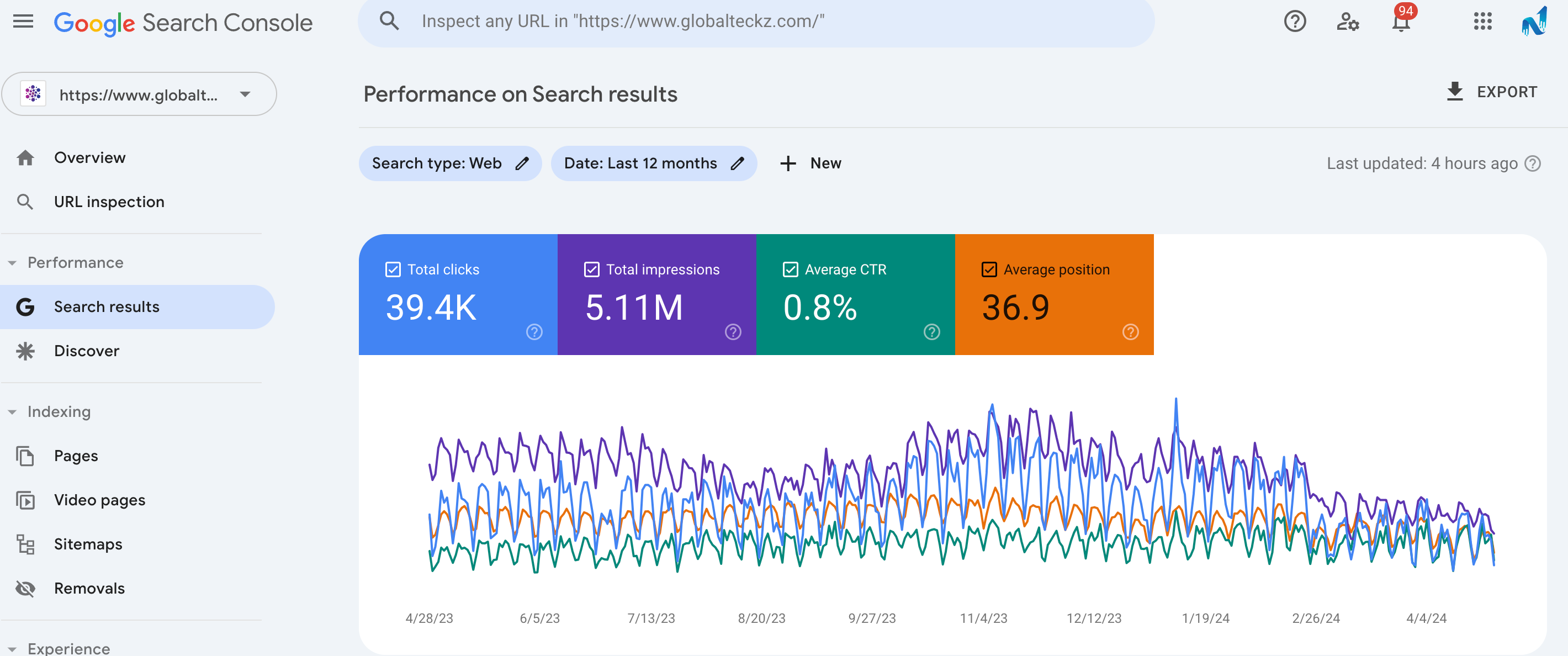Open the property selector dropdown arrow
The width and height of the screenshot is (1568, 656).
245,94
